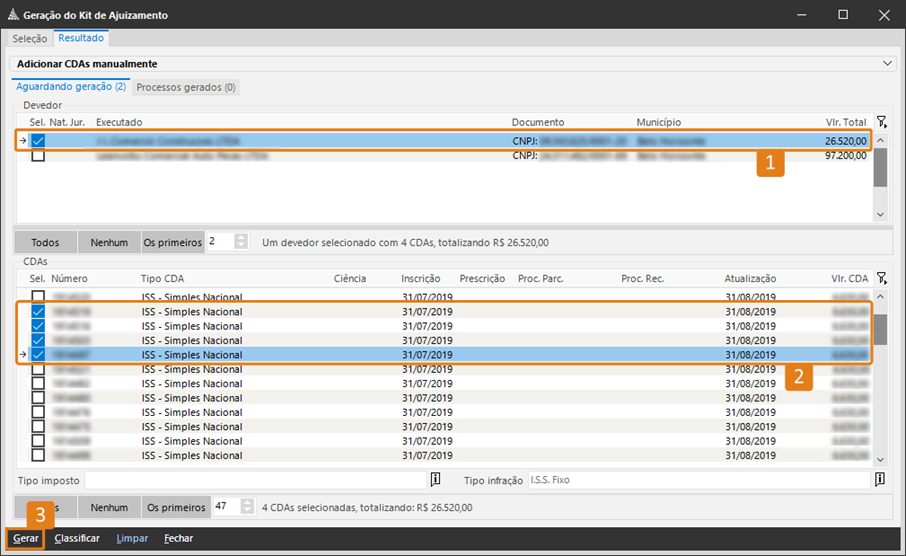Viewport: 906px width, 556px height.
Task: Check the debtor row with total 97.200,00
Action: (38, 155)
